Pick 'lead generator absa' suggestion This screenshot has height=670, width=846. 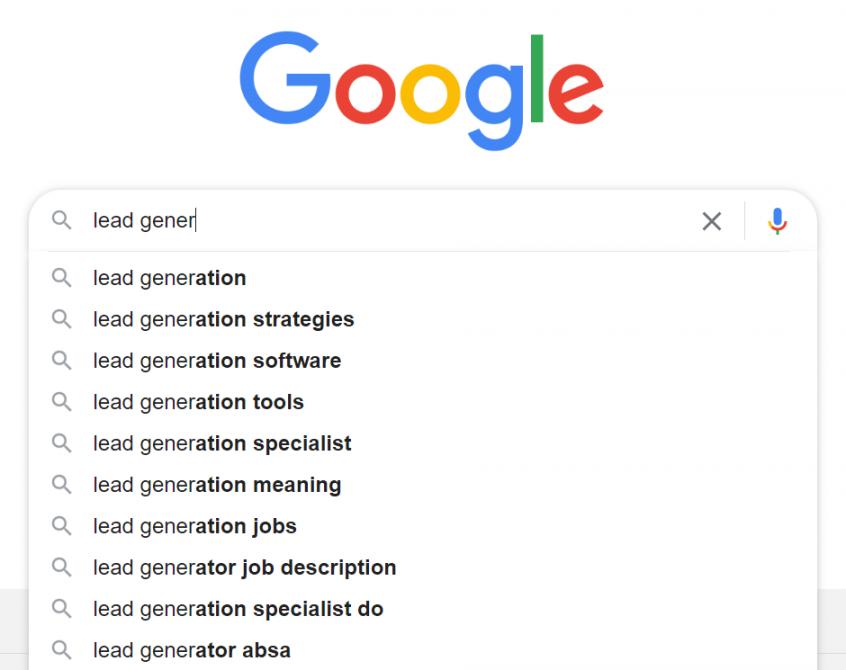click(x=192, y=650)
